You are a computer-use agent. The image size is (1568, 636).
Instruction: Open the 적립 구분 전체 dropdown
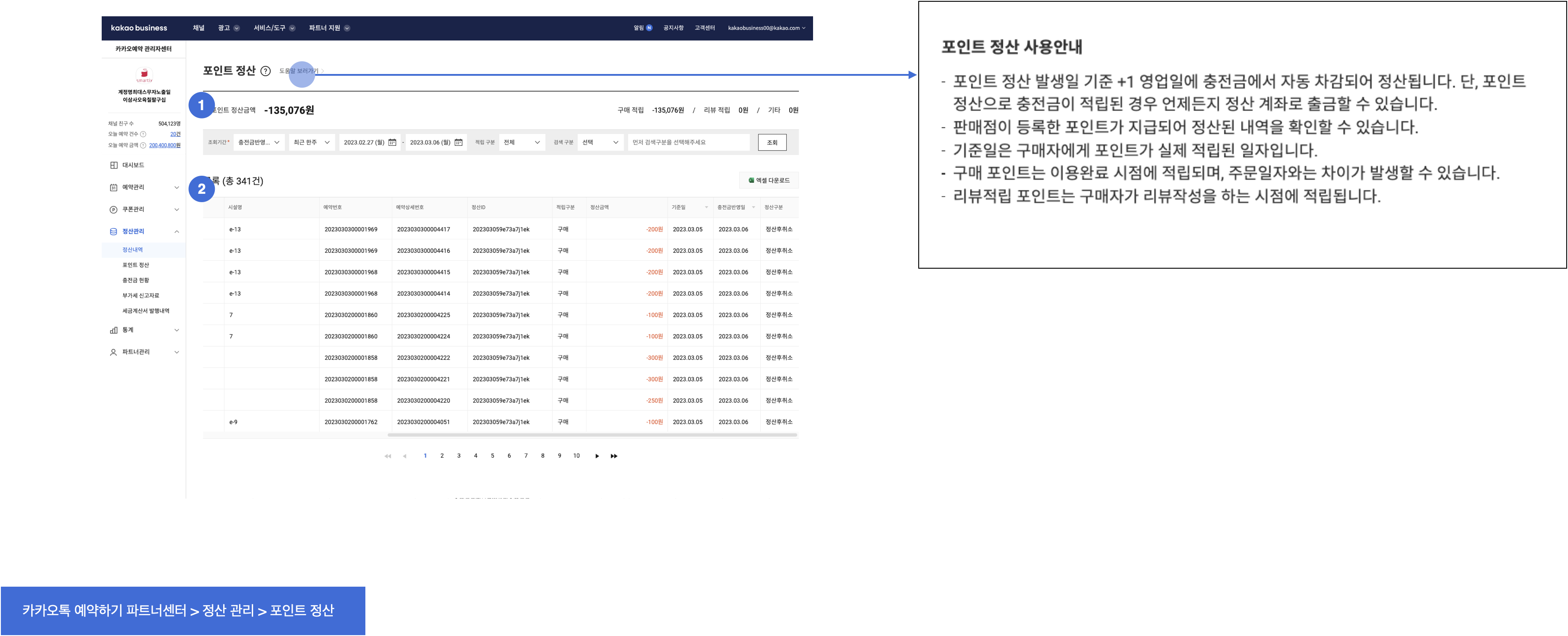[521, 143]
